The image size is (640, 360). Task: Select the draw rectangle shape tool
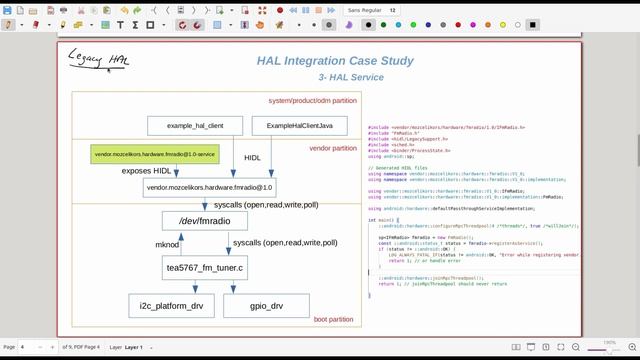pos(150,25)
